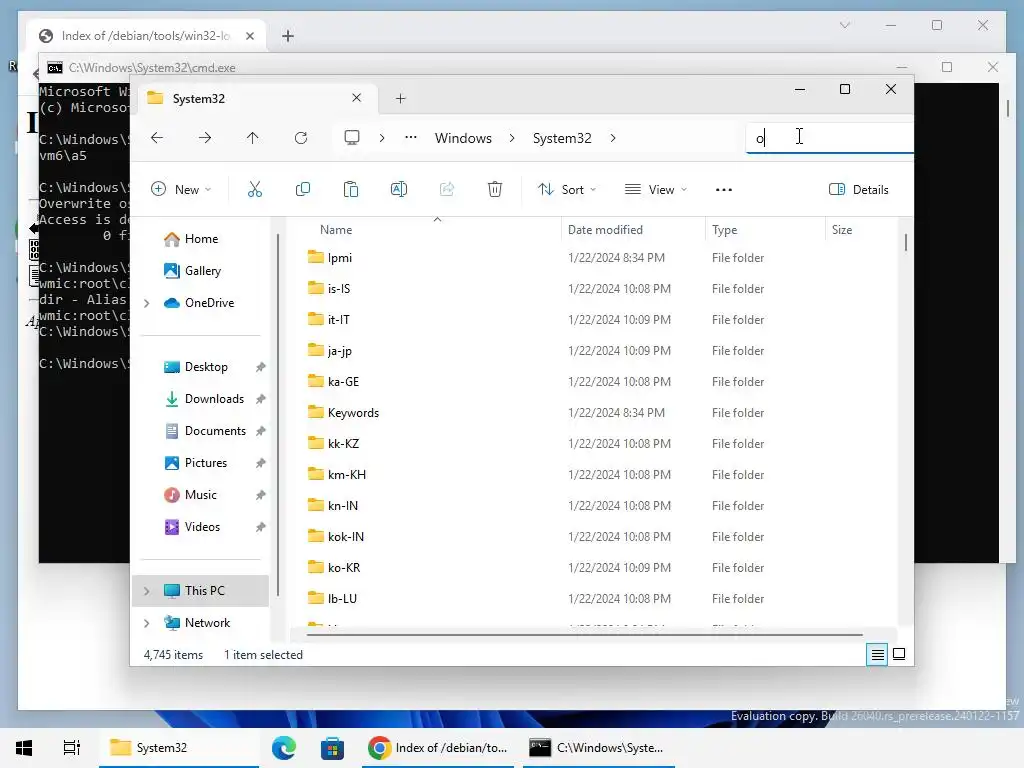Select browser tab Index of /debian

146,36
